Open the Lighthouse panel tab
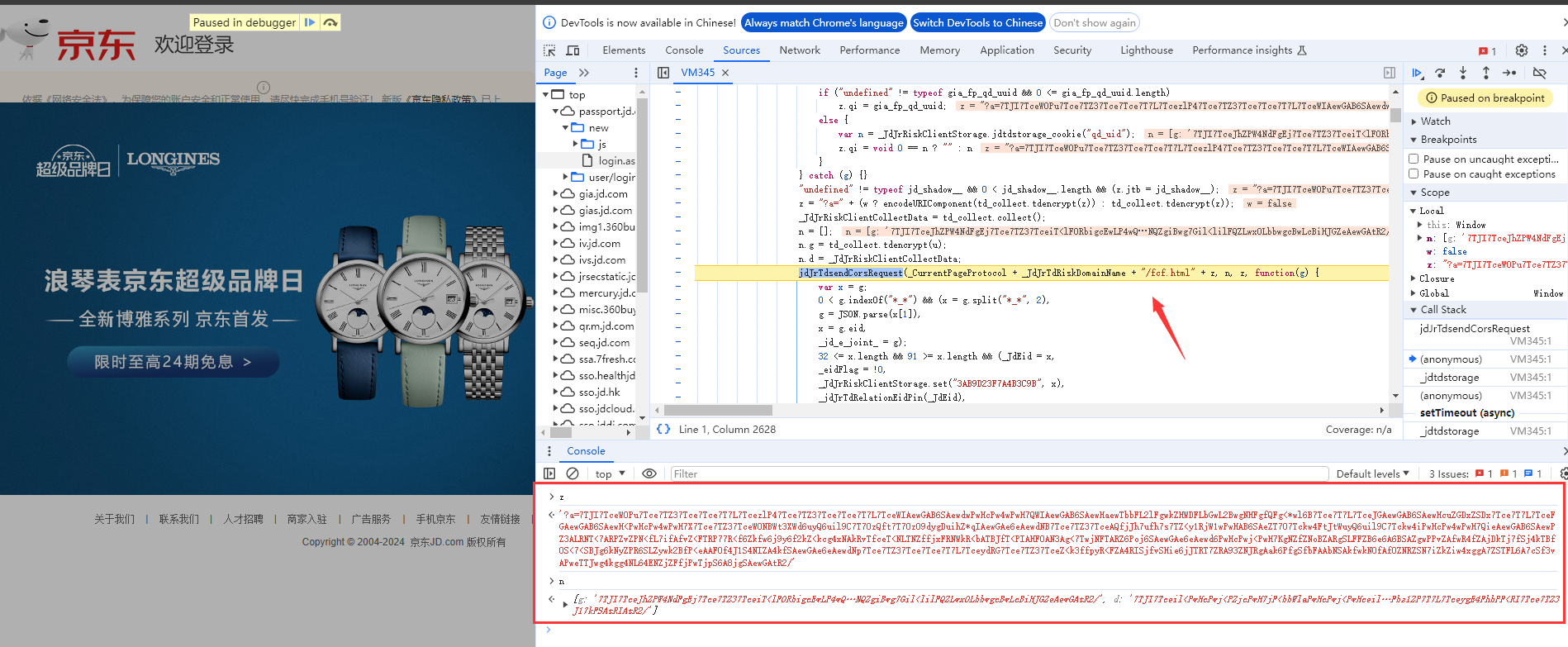The width and height of the screenshot is (1568, 647). click(x=1146, y=50)
